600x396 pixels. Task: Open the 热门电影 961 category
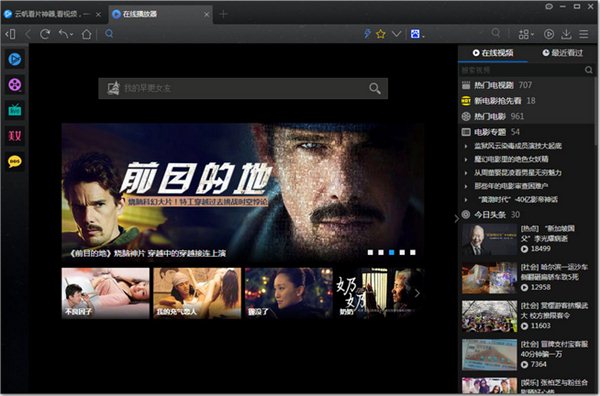(527, 116)
